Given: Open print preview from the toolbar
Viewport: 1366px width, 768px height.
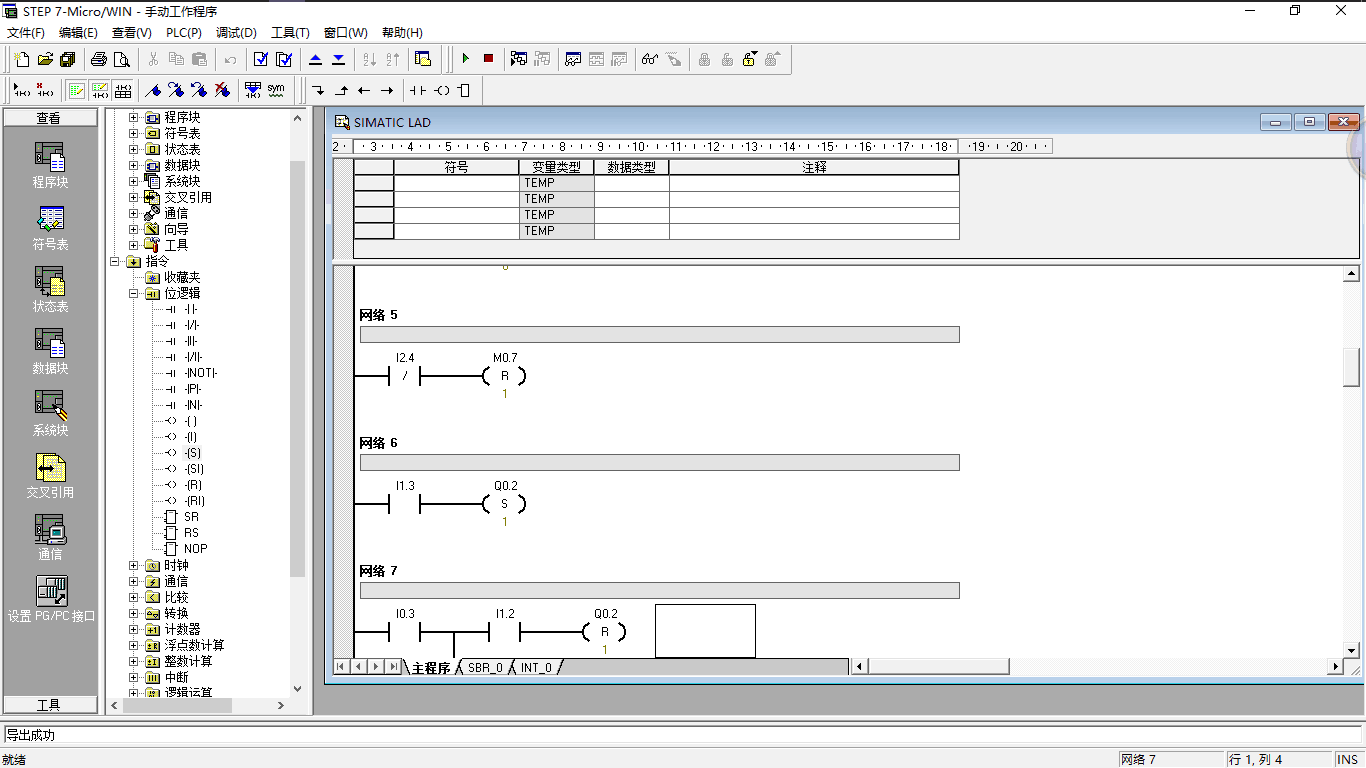Looking at the screenshot, I should coord(122,59).
